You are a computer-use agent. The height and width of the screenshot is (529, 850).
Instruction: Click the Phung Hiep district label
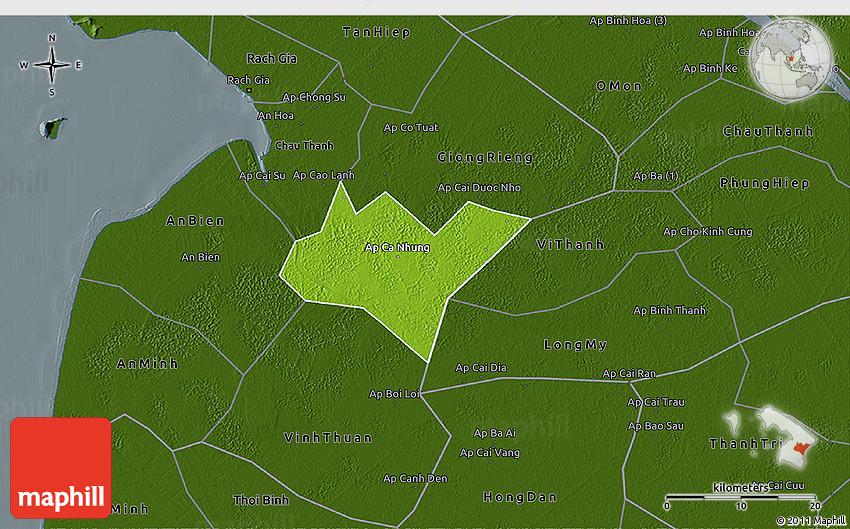pos(763,183)
